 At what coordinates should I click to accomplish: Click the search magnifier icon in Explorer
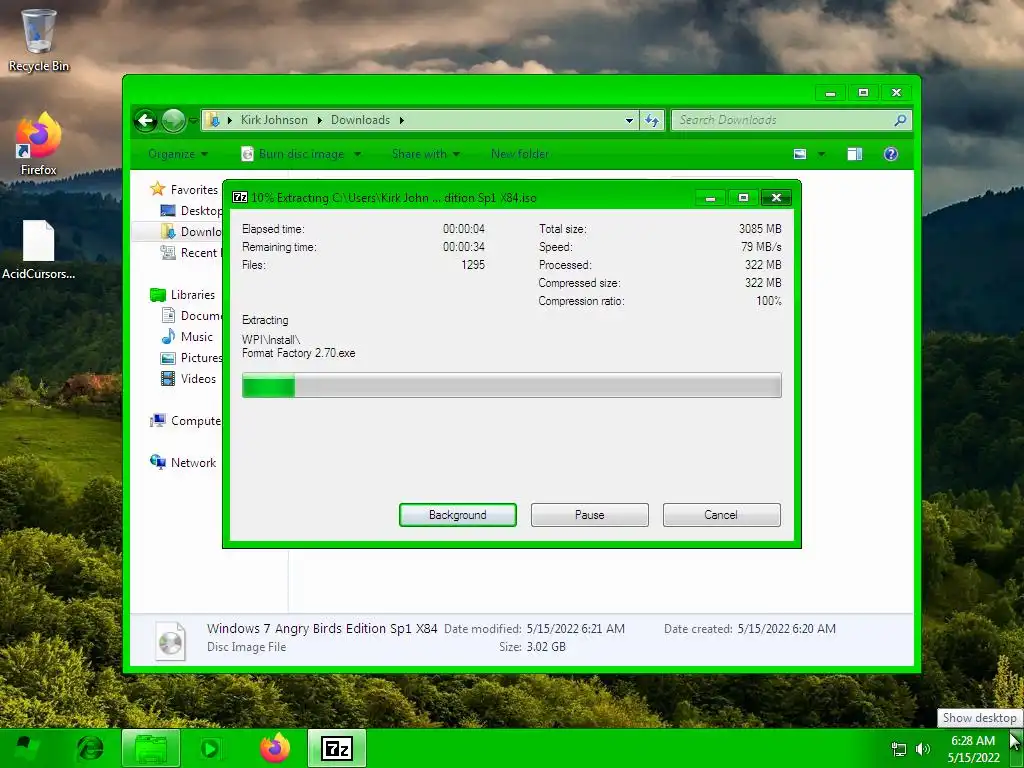point(900,120)
